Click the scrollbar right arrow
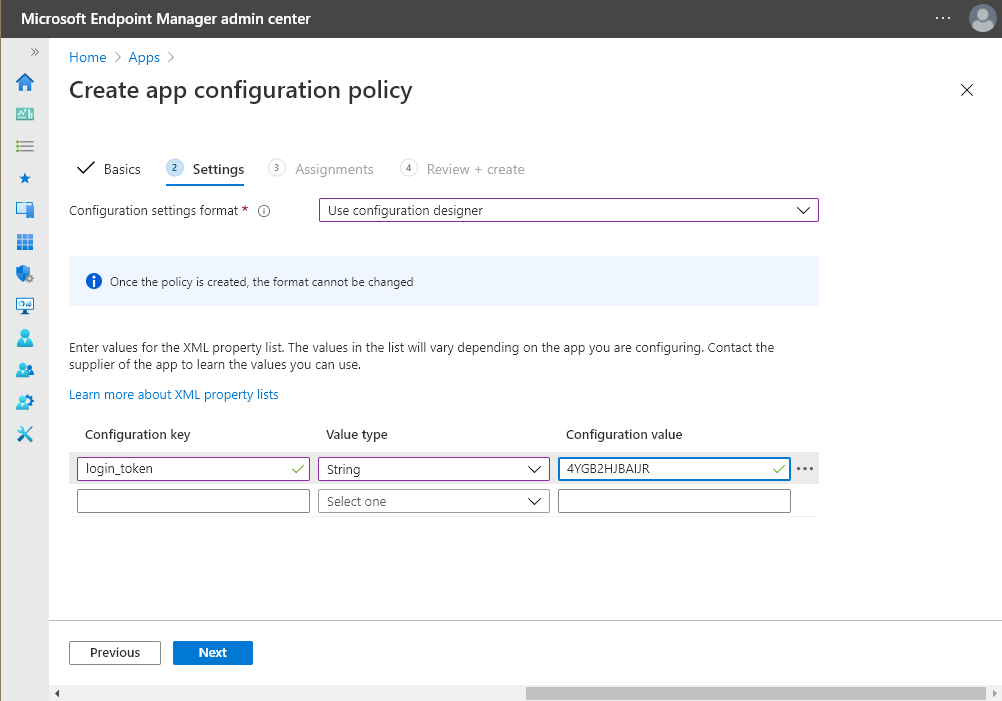This screenshot has height=701, width=1002. coord(994,693)
